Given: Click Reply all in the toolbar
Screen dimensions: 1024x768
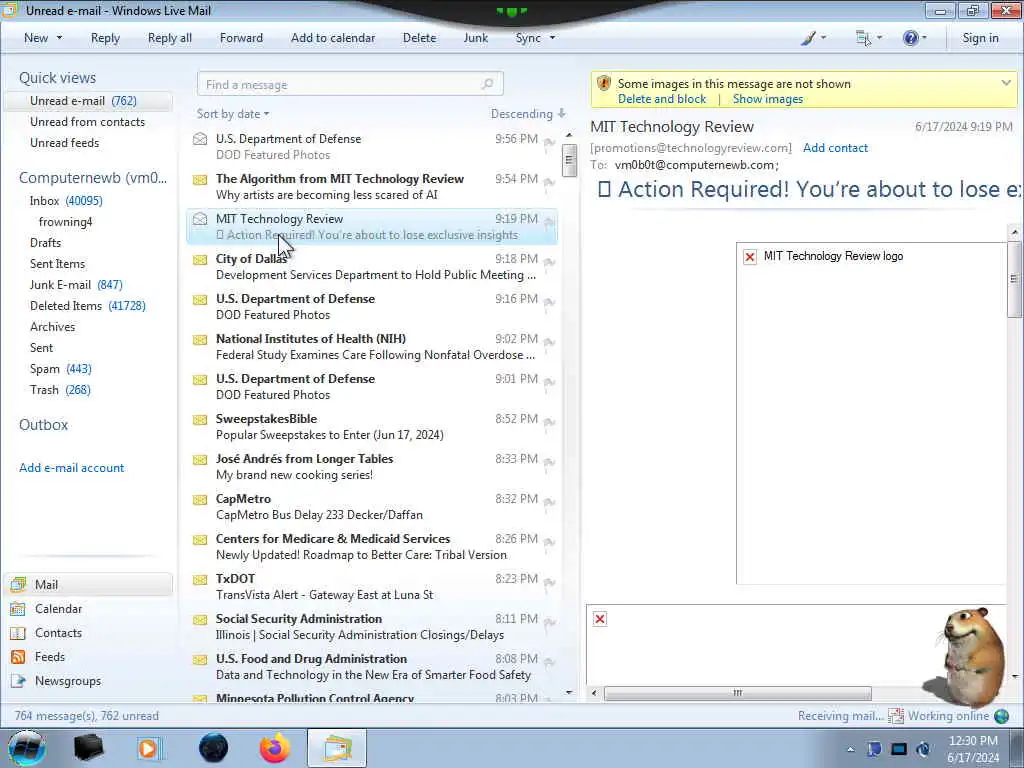Looking at the screenshot, I should coord(170,38).
